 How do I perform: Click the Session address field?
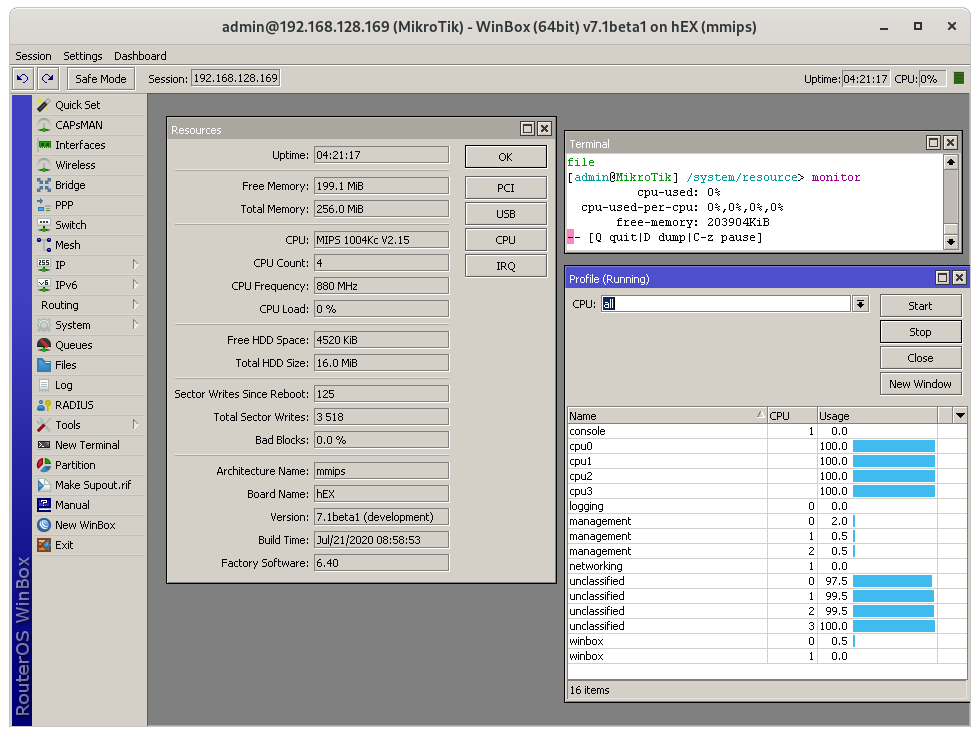pos(236,78)
